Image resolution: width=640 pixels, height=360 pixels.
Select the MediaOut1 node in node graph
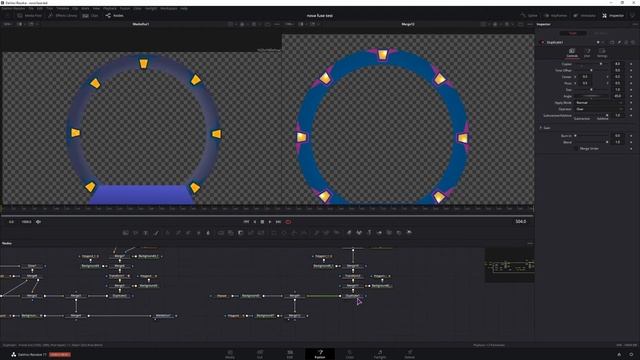tap(163, 316)
